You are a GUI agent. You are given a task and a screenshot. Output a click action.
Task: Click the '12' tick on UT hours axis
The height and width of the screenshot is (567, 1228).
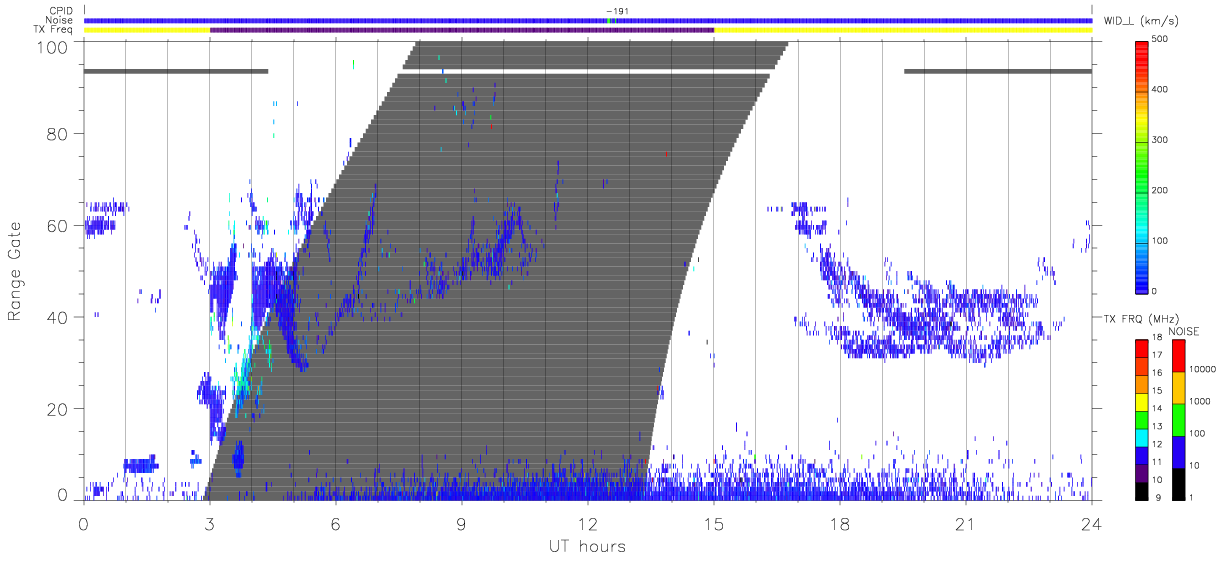click(x=588, y=523)
